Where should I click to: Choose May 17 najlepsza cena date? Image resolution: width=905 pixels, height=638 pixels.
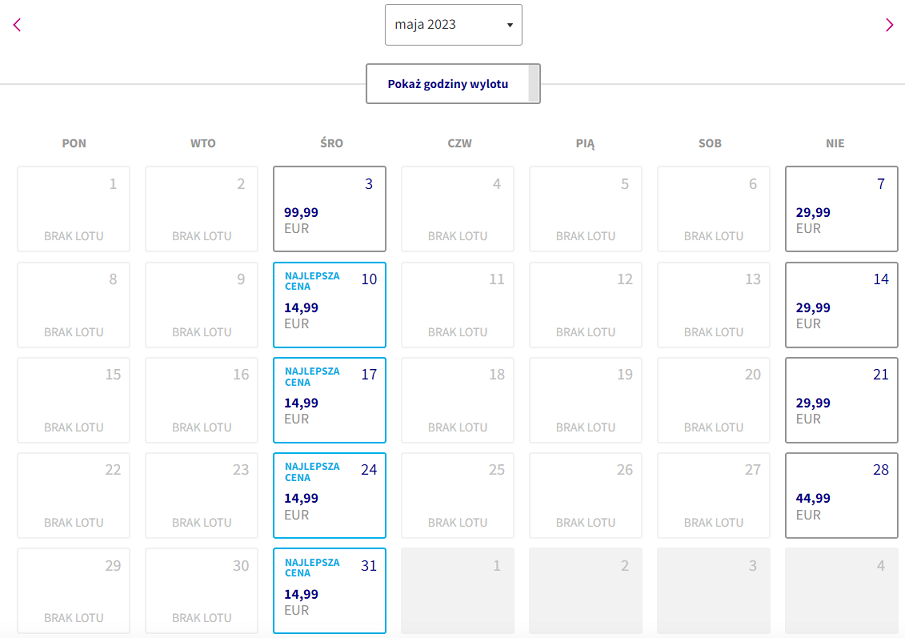(x=330, y=400)
